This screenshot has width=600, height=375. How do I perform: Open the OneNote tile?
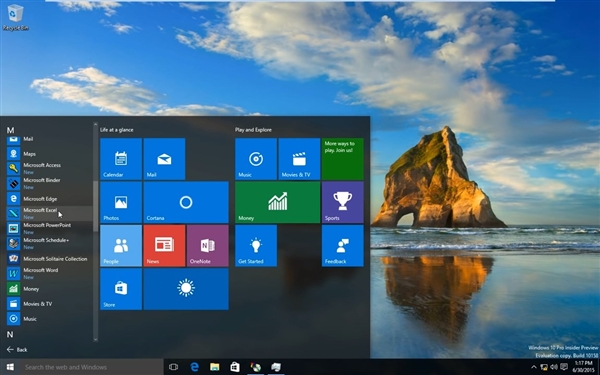point(208,246)
